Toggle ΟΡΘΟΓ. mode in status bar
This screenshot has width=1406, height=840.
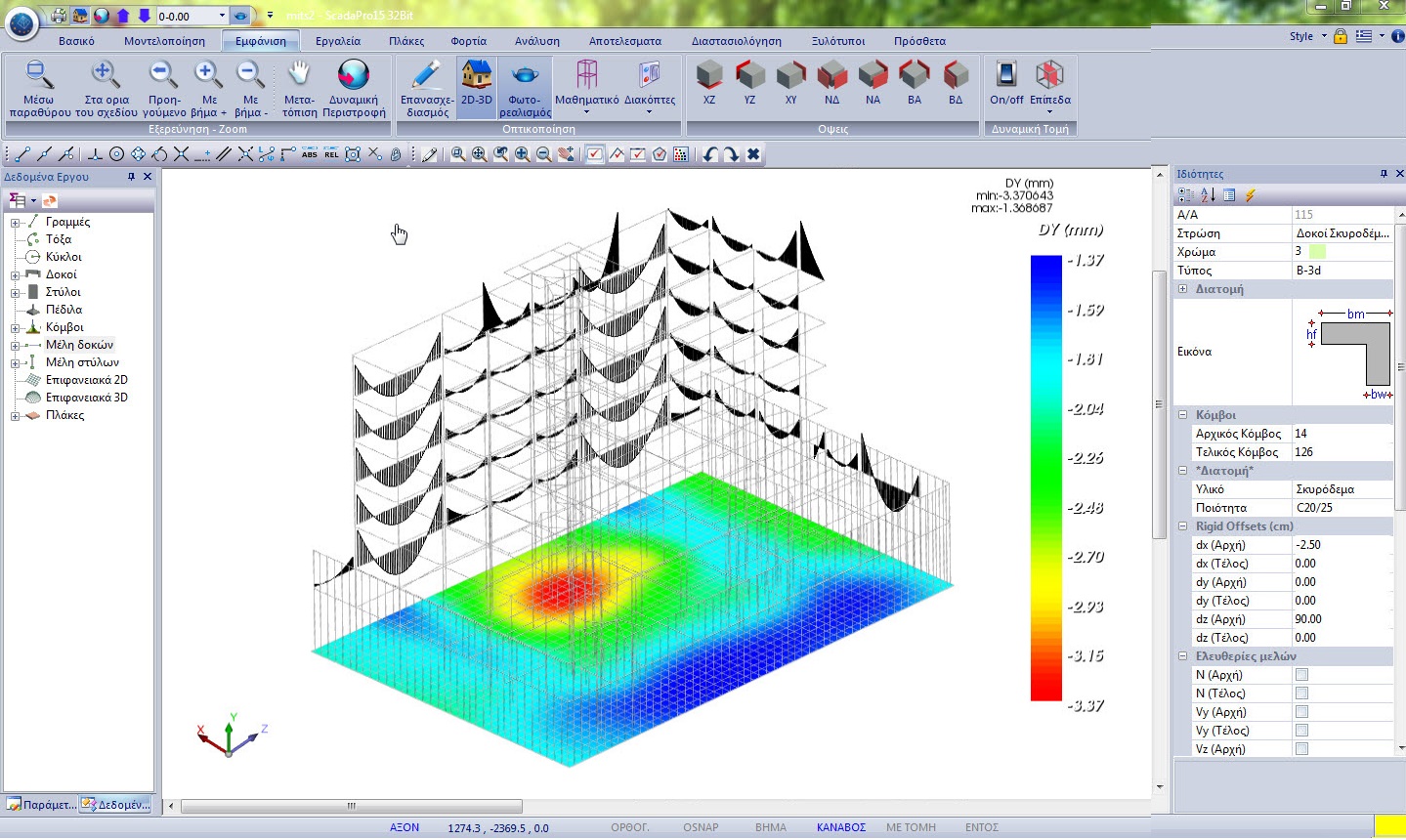pos(630,827)
